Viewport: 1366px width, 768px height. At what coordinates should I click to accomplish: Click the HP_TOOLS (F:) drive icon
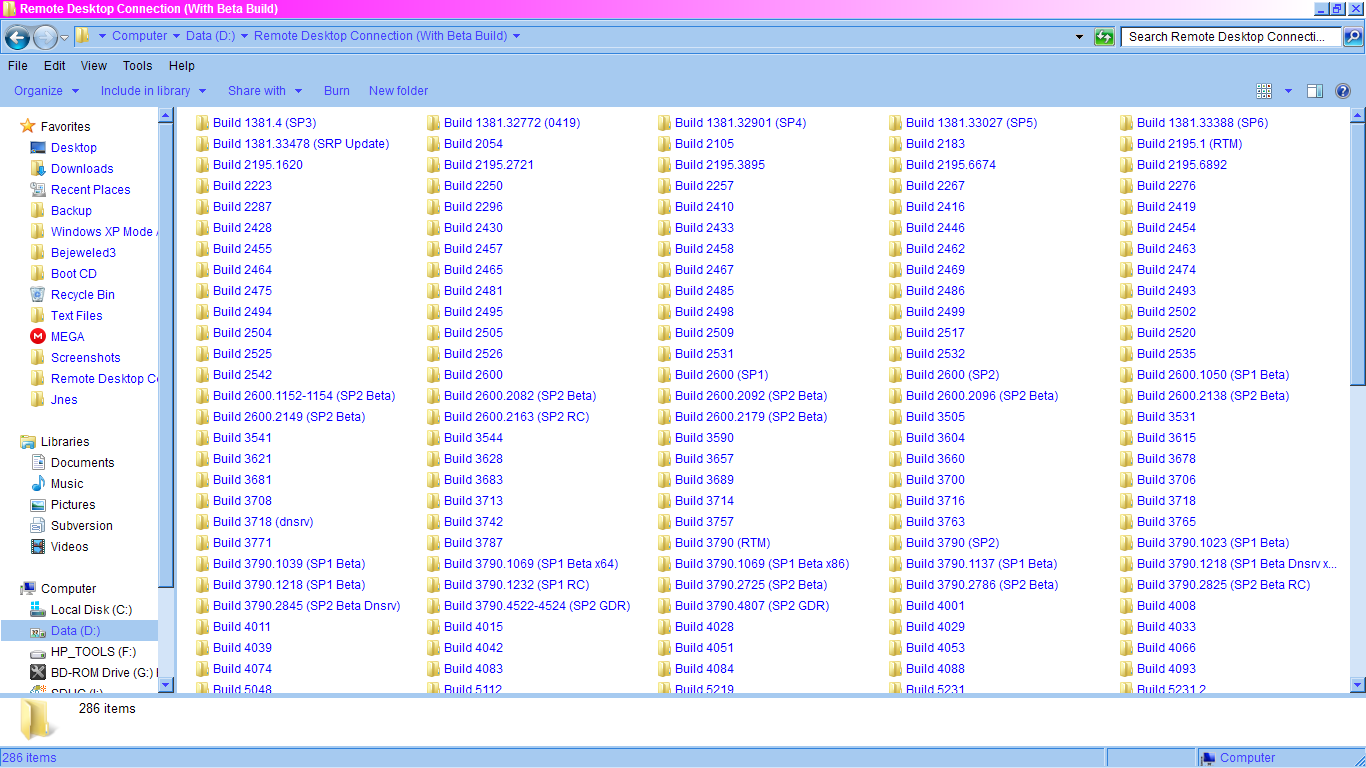[x=38, y=652]
